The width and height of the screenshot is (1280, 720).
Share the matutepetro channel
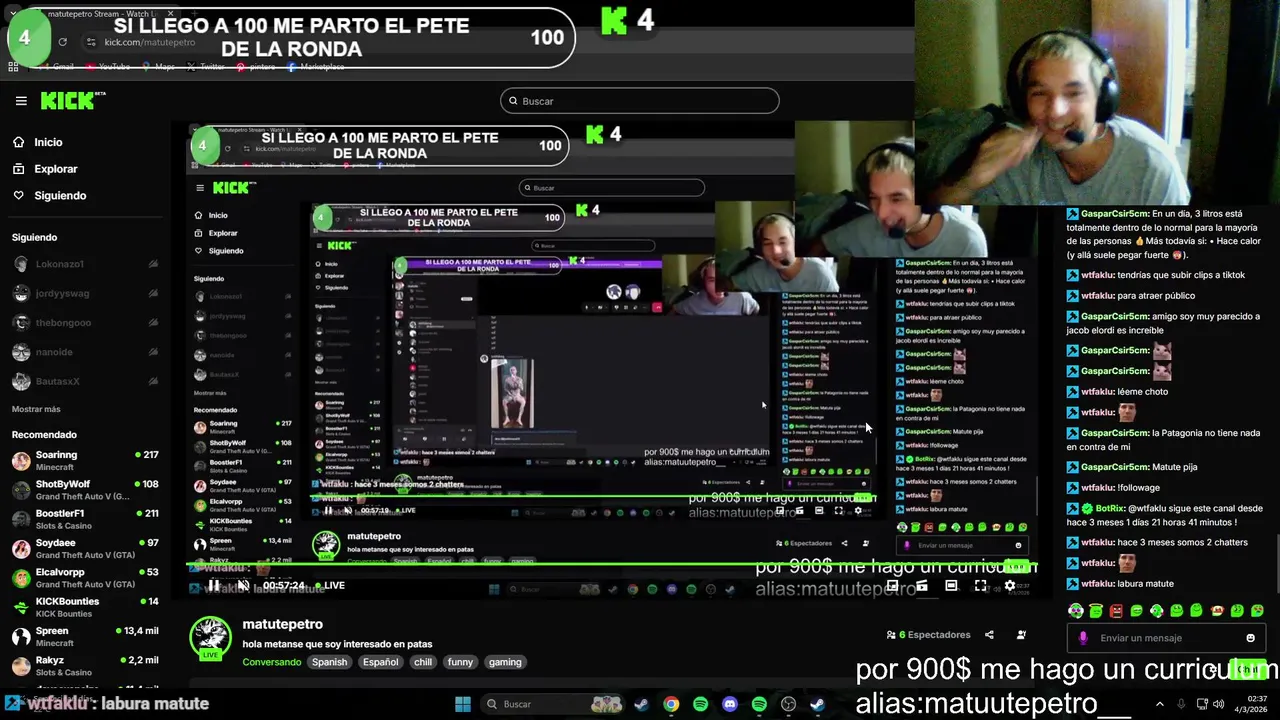point(989,635)
